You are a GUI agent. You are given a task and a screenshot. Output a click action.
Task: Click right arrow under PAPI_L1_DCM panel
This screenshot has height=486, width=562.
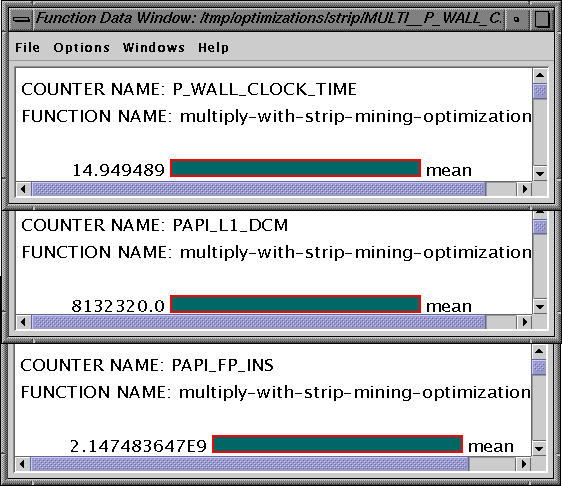pos(525,322)
